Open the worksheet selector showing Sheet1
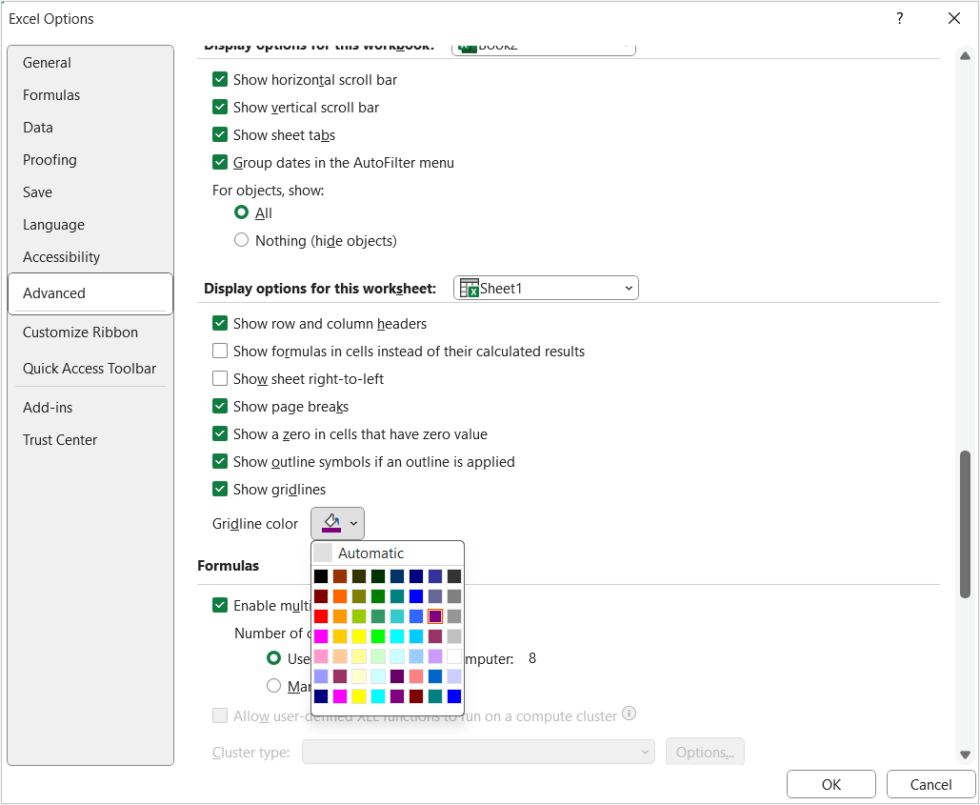 coord(628,288)
